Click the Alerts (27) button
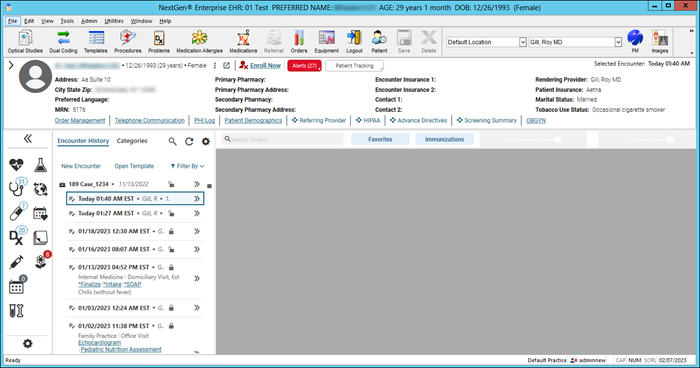The width and height of the screenshot is (700, 368). pyautogui.click(x=304, y=66)
